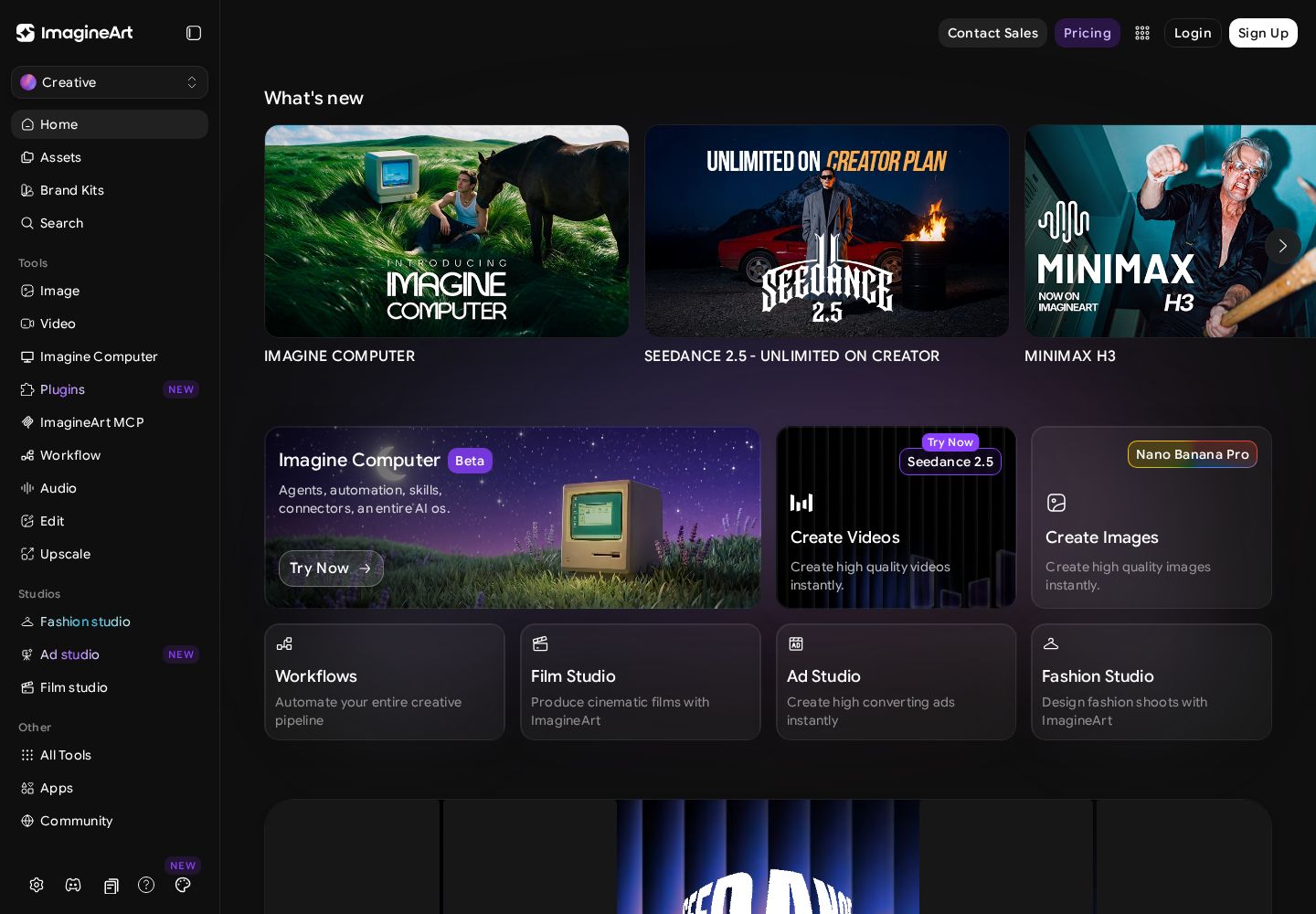The height and width of the screenshot is (914, 1316).
Task: Open Apps in sidebar
Action: [110, 788]
